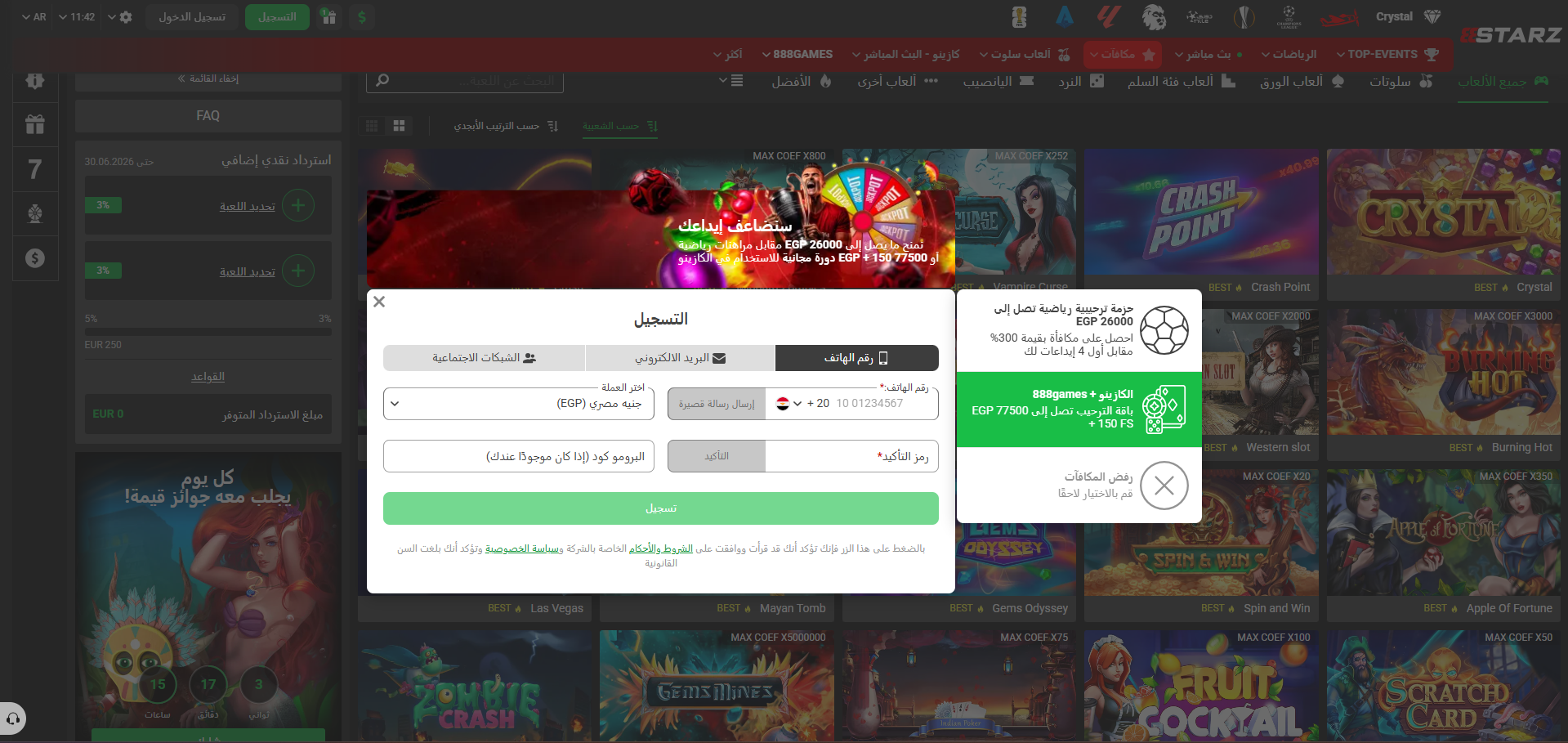Open the Europa League trophy shortcut
This screenshot has width=1568, height=743.
tap(1244, 16)
